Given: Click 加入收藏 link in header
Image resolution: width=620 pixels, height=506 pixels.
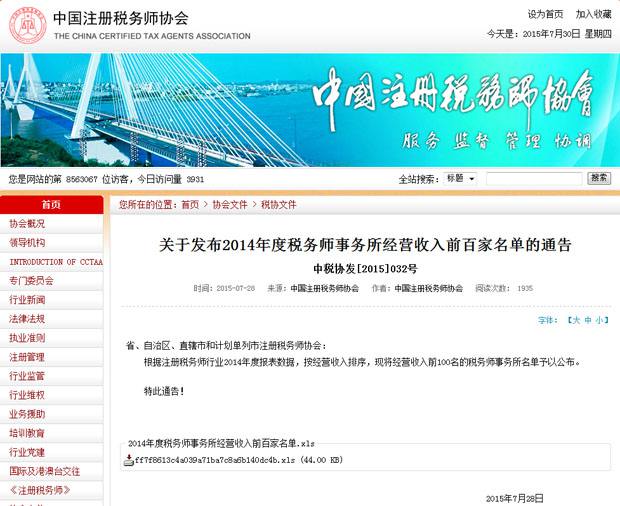Looking at the screenshot, I should [592, 14].
